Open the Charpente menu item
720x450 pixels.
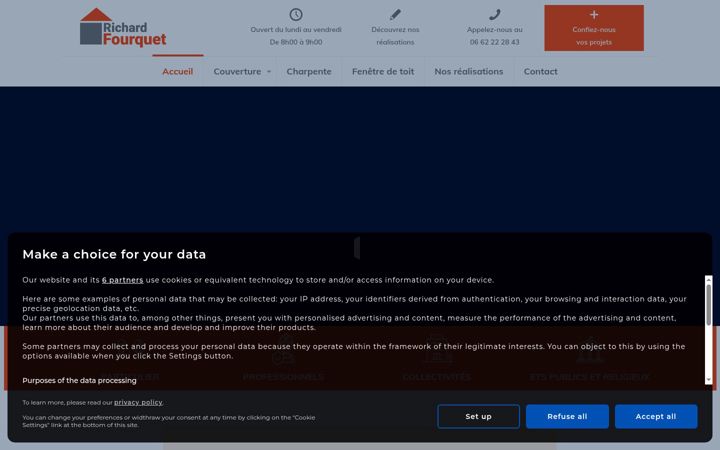point(309,72)
